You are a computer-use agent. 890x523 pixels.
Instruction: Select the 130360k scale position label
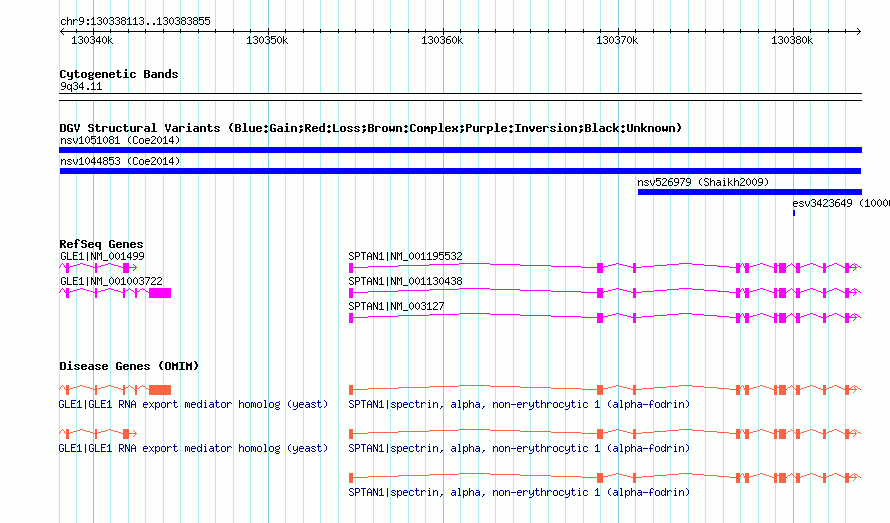442,40
